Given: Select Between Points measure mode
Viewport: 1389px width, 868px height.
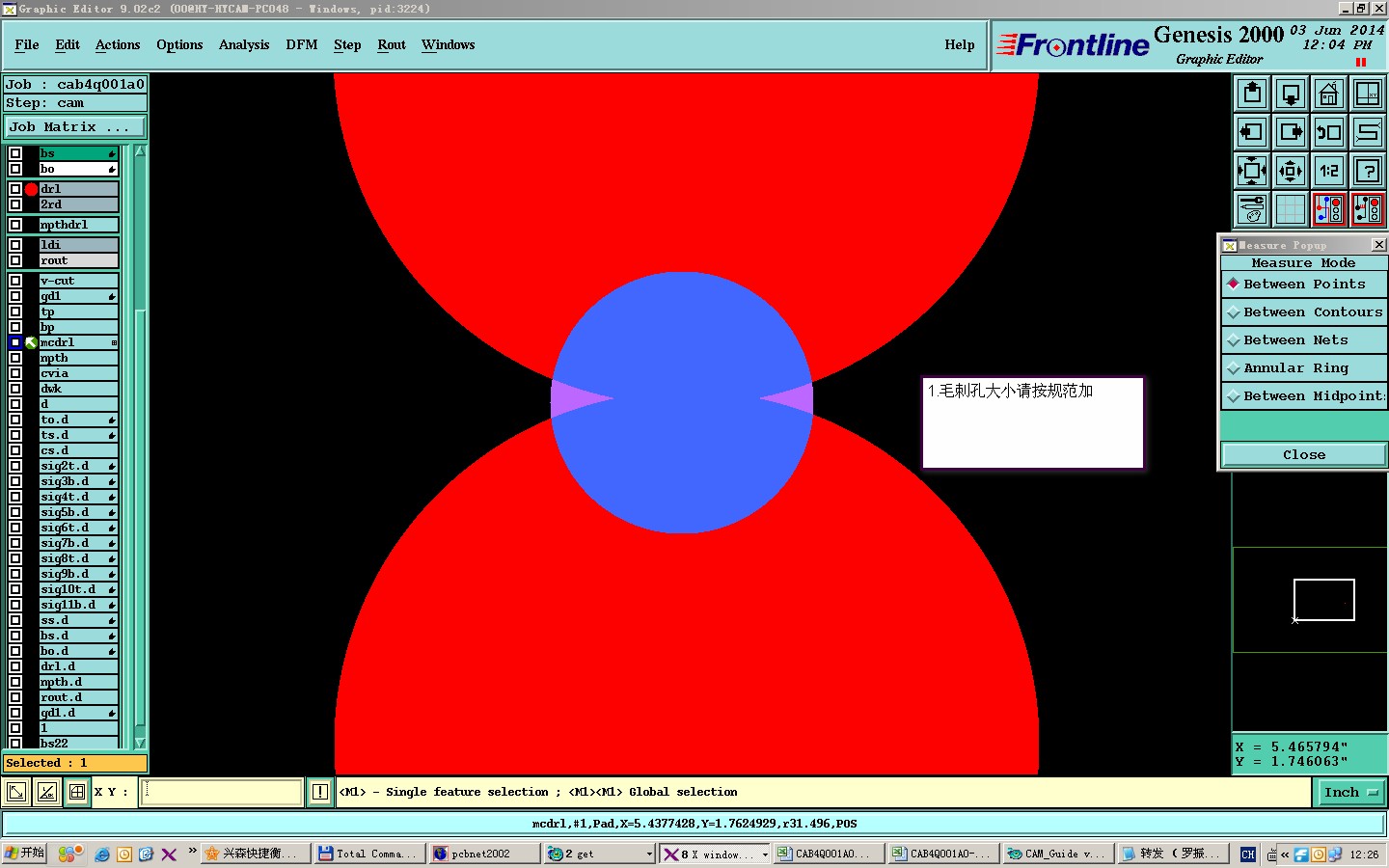Looking at the screenshot, I should pos(1304,285).
